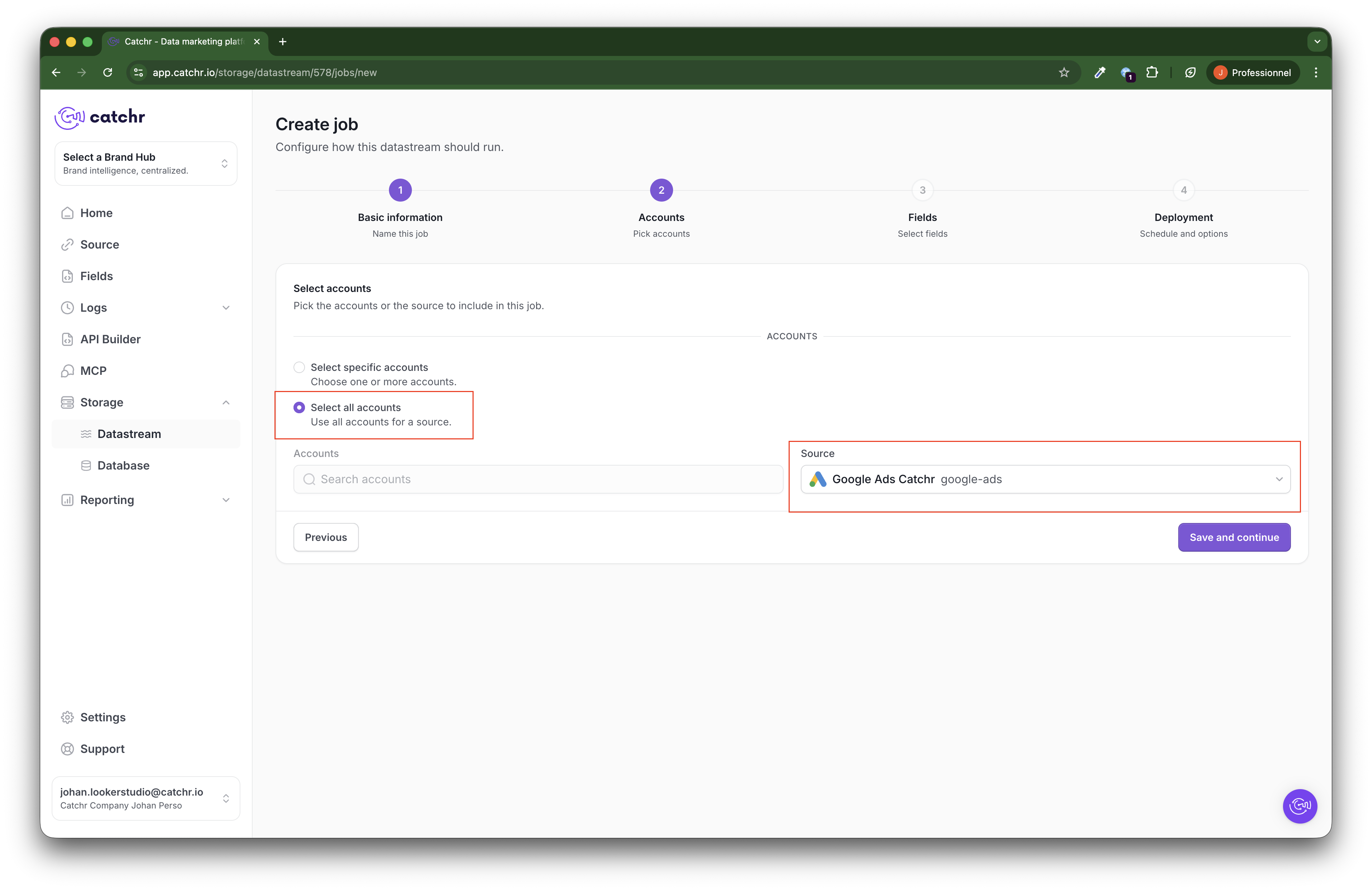Screen dimensions: 1372x891
Task: Open the Source dropdown Google Ads Catchr
Action: click(x=1044, y=479)
